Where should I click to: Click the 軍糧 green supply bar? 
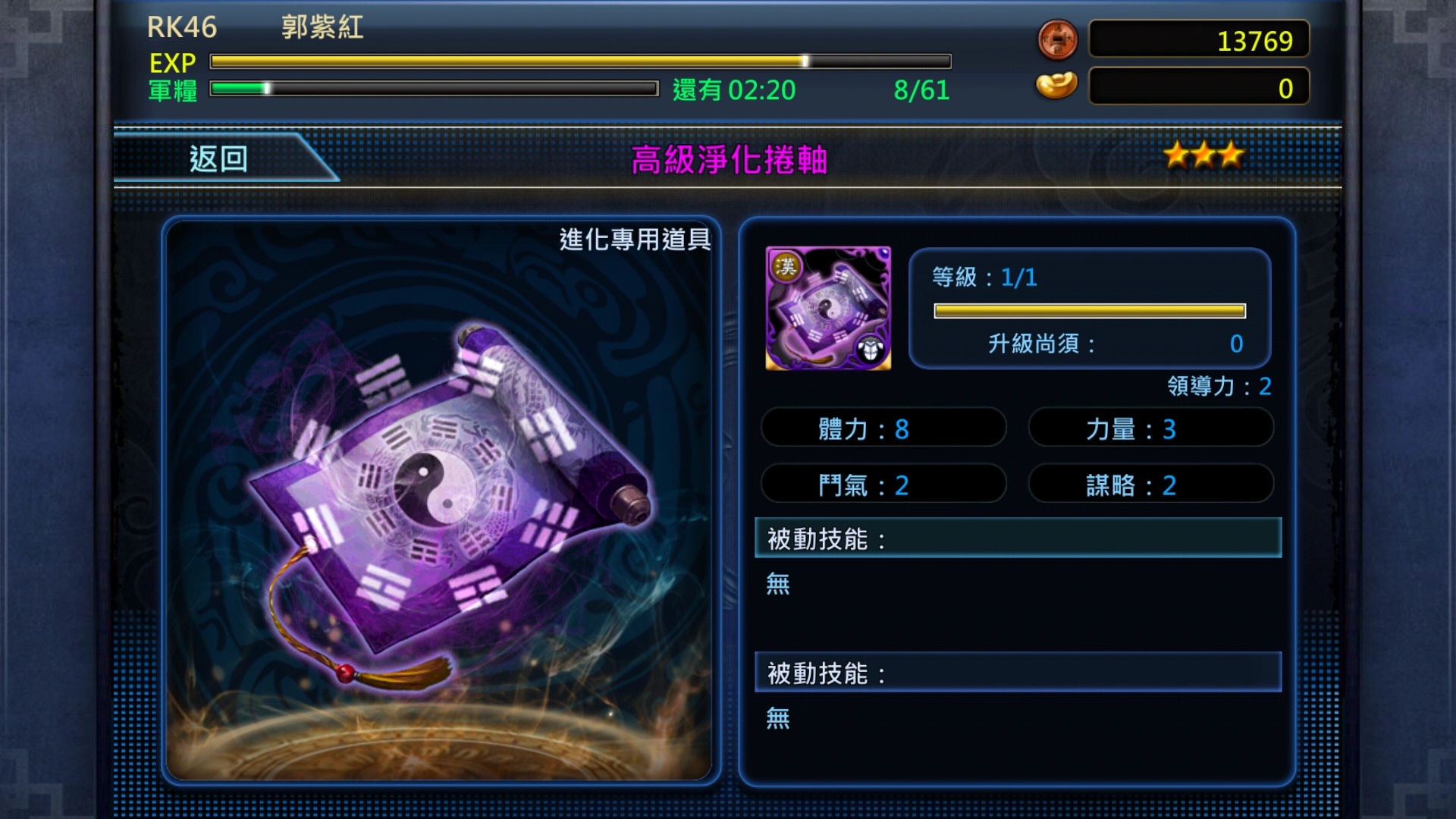pos(434,89)
